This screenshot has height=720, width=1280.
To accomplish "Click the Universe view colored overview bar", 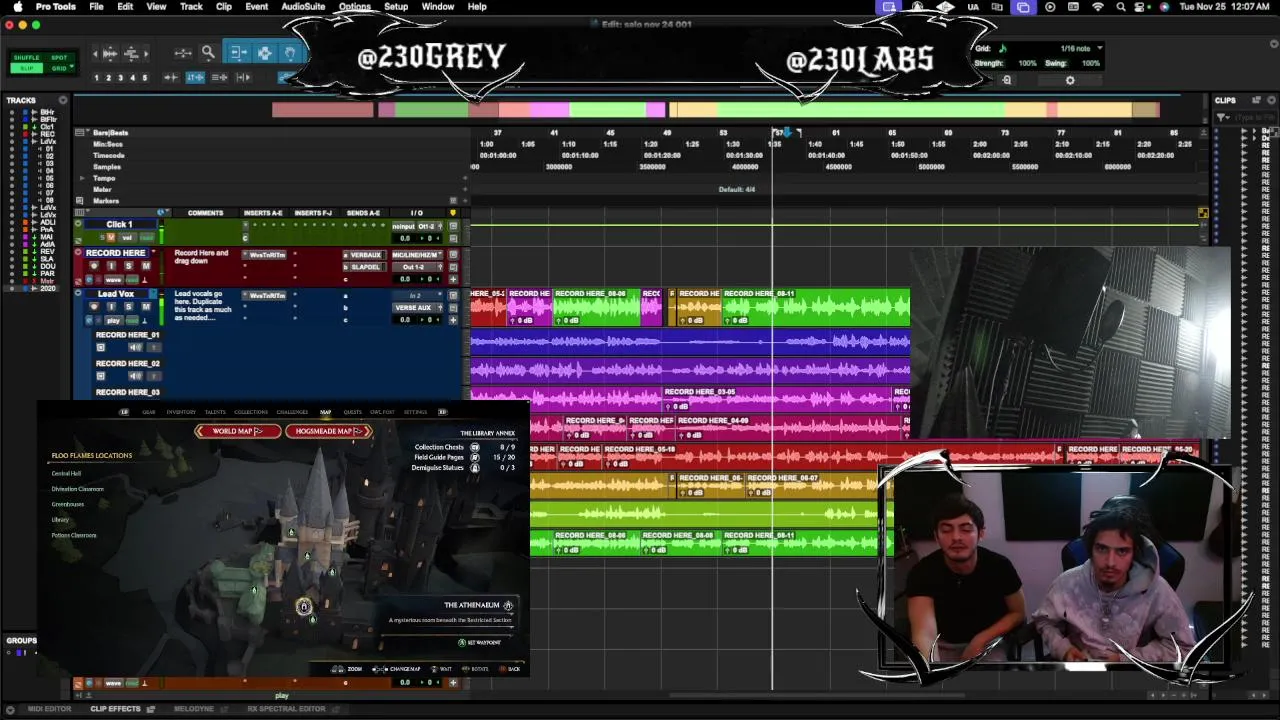I will pyautogui.click(x=716, y=110).
